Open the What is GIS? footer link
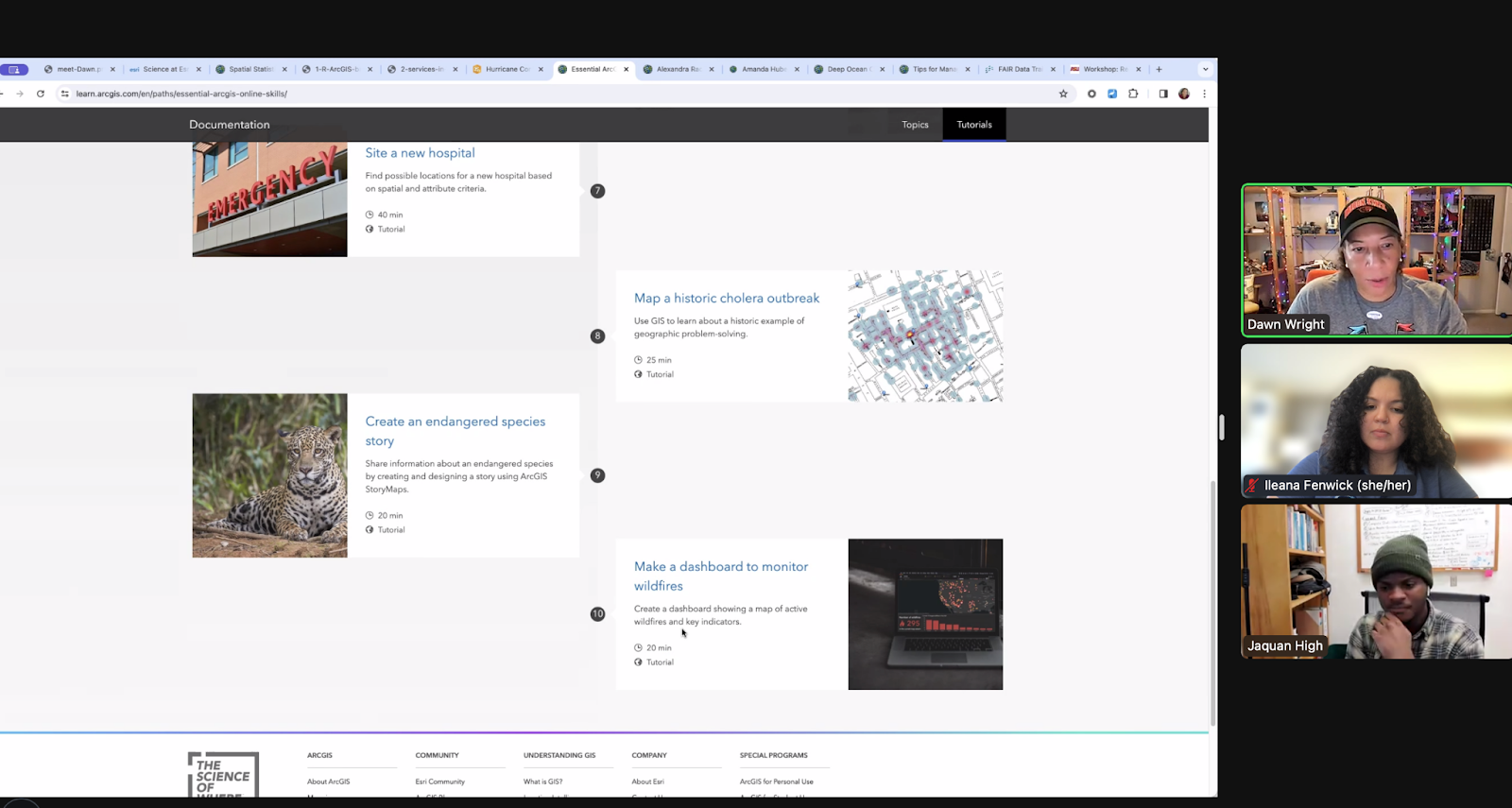Image resolution: width=1512 pixels, height=808 pixels. [x=542, y=782]
